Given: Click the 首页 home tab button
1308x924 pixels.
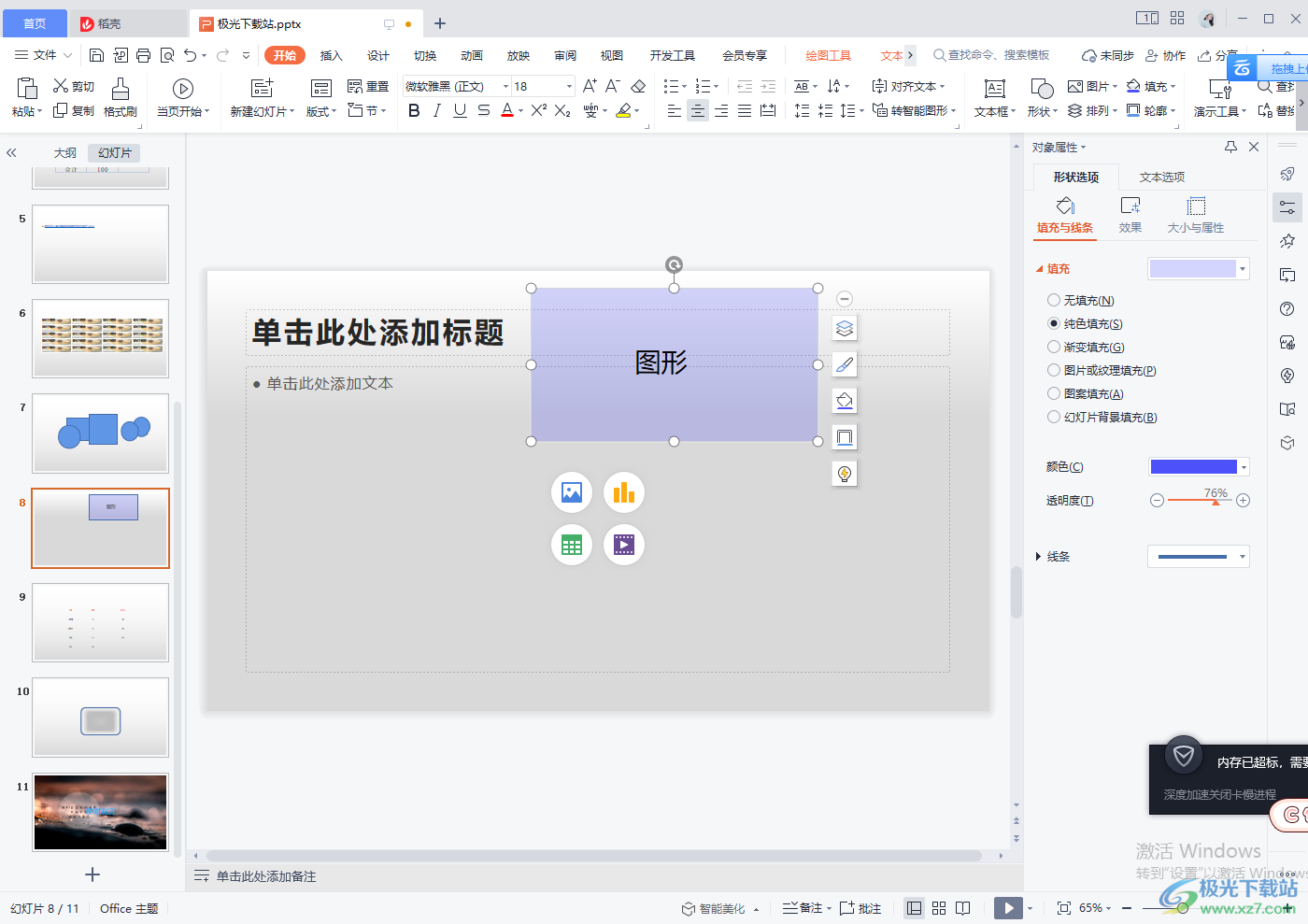Looking at the screenshot, I should tap(35, 23).
